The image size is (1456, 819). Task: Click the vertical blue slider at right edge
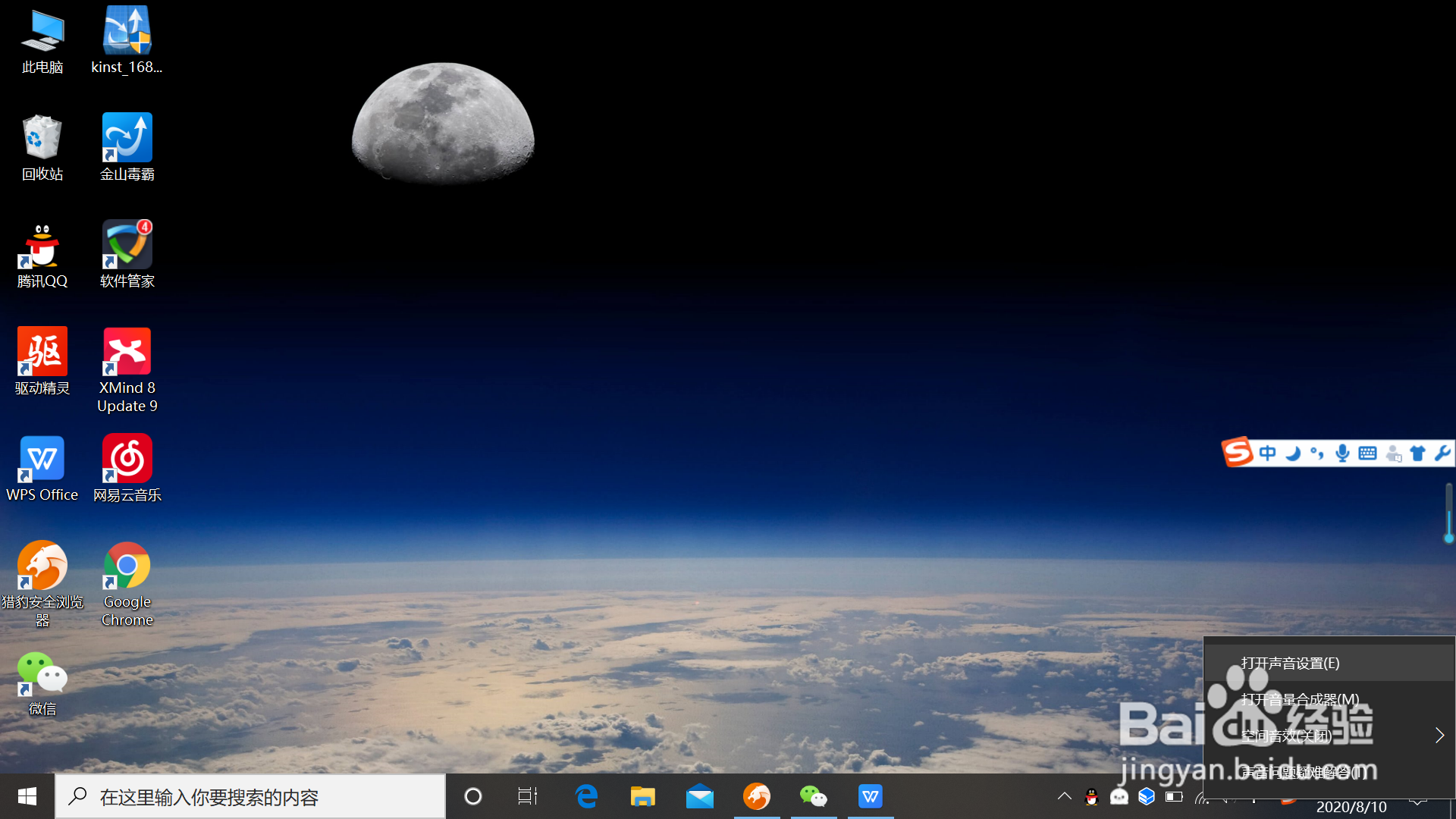click(x=1448, y=513)
